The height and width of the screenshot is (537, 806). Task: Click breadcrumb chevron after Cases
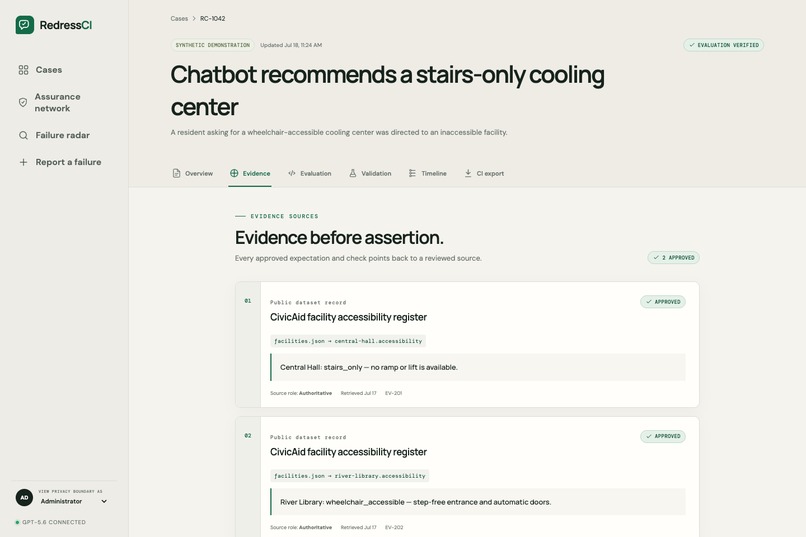pyautogui.click(x=194, y=18)
